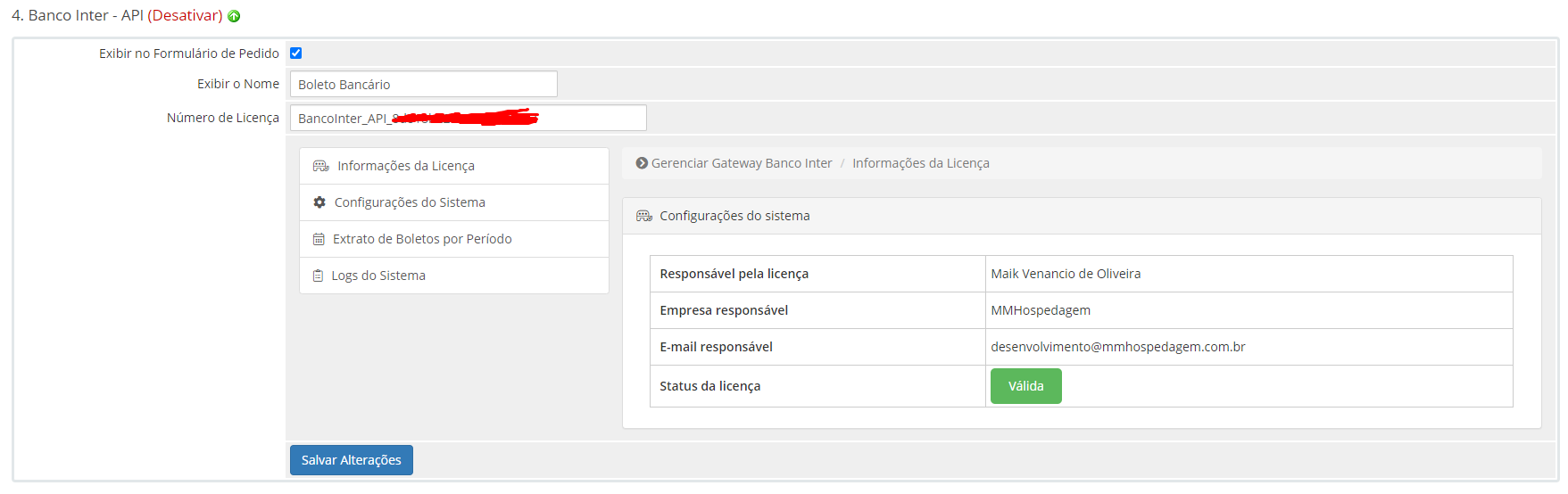
Task: Click the green up-arrow icon beside Desativar
Action: (234, 16)
